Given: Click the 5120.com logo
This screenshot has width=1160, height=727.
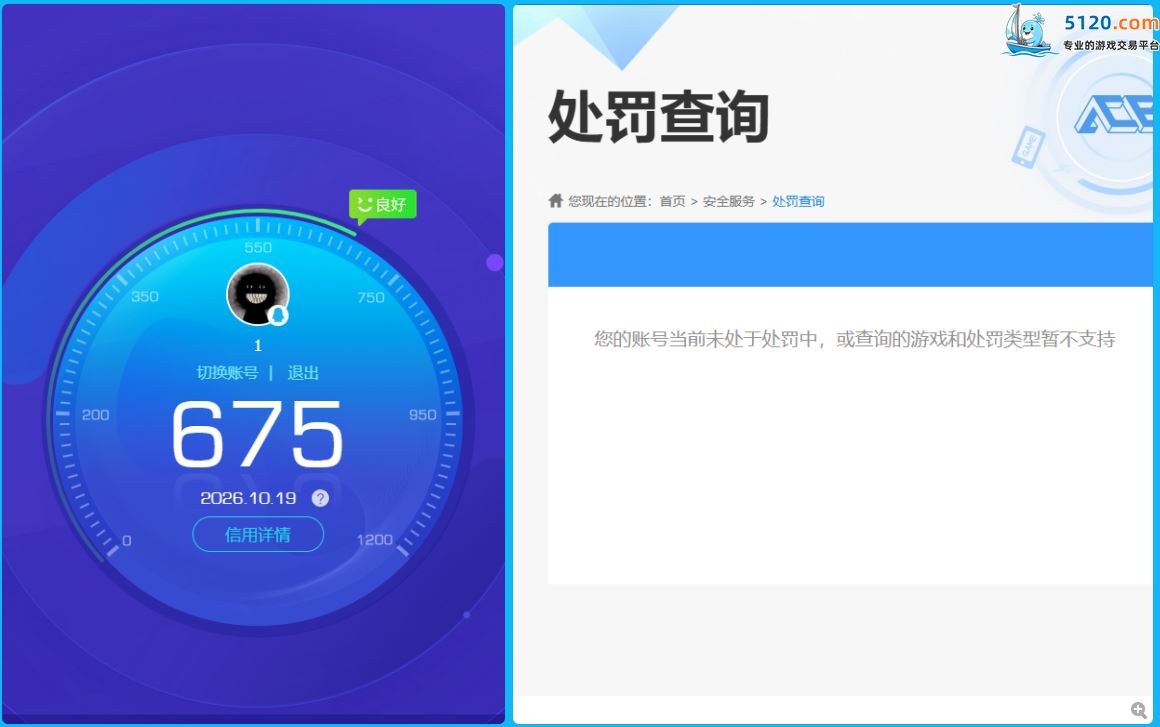Looking at the screenshot, I should tap(1081, 30).
